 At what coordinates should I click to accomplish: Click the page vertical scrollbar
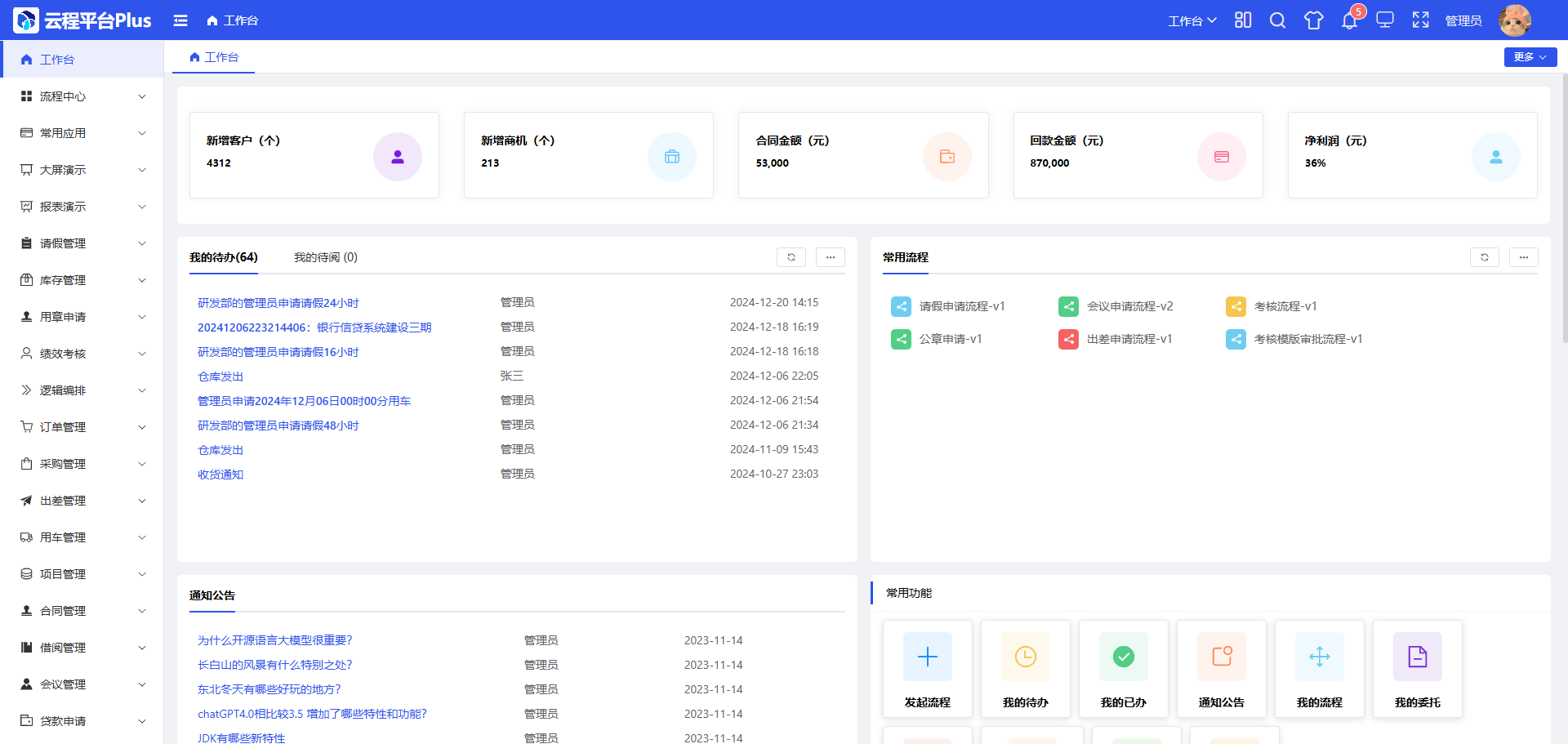[x=1564, y=208]
